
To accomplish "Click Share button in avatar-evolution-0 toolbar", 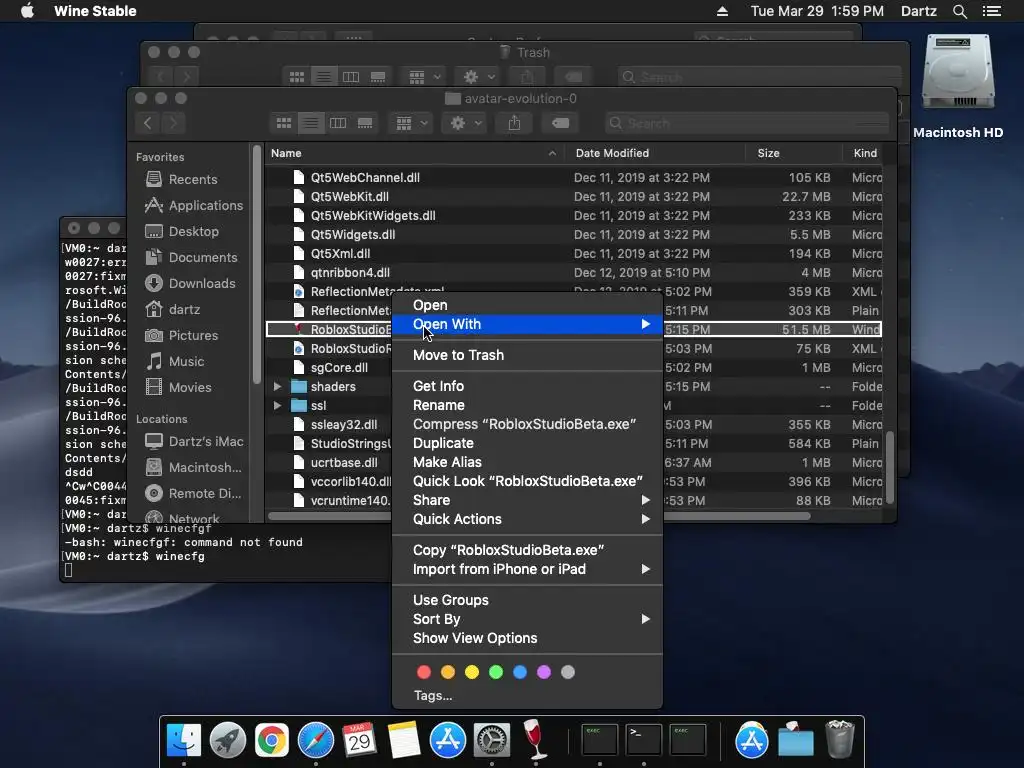I will coord(514,123).
